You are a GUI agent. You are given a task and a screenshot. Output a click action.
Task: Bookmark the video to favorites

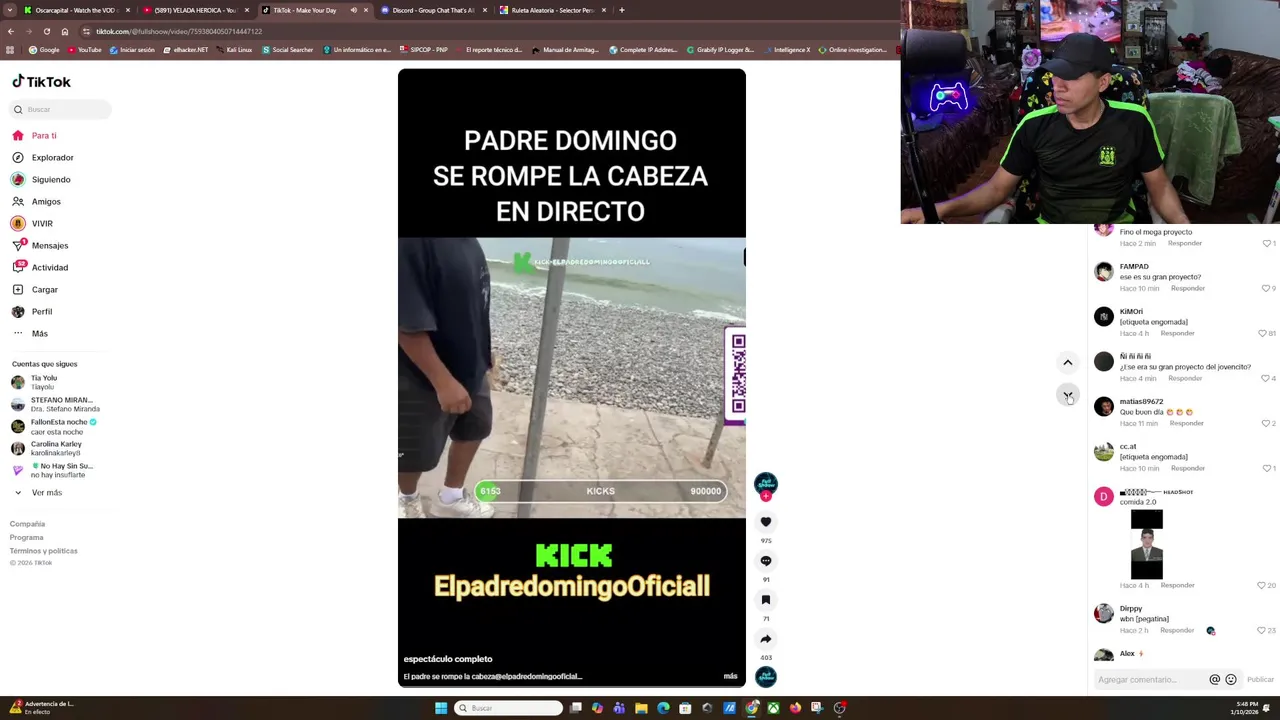click(766, 600)
